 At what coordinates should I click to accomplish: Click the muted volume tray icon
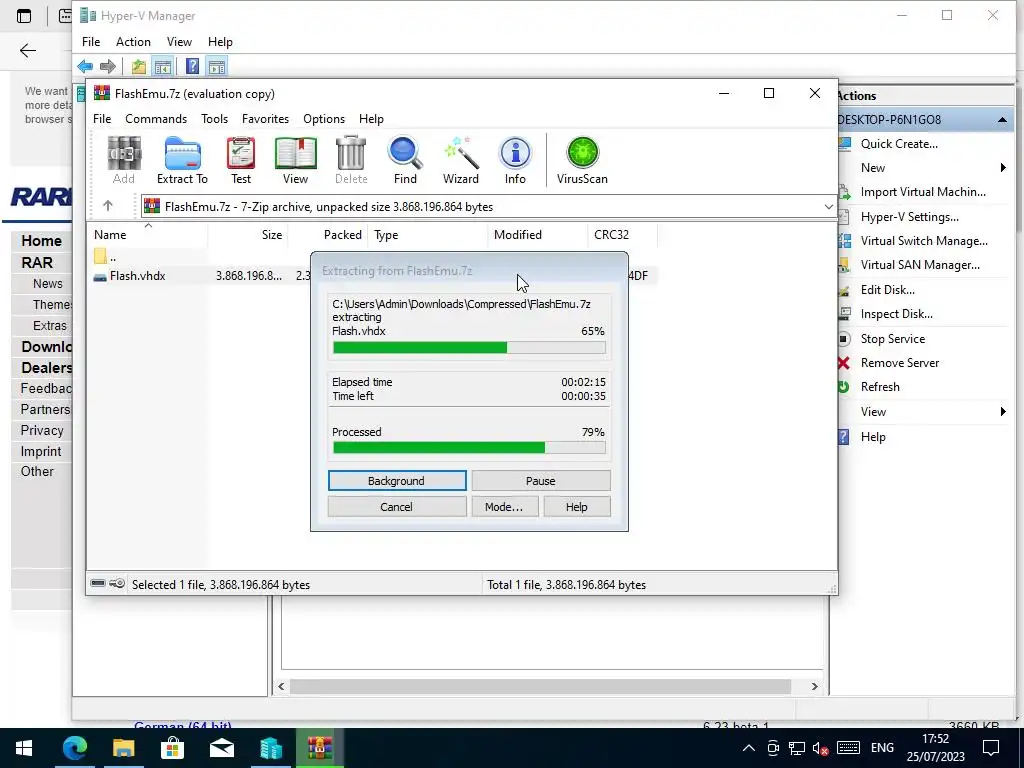[x=820, y=748]
